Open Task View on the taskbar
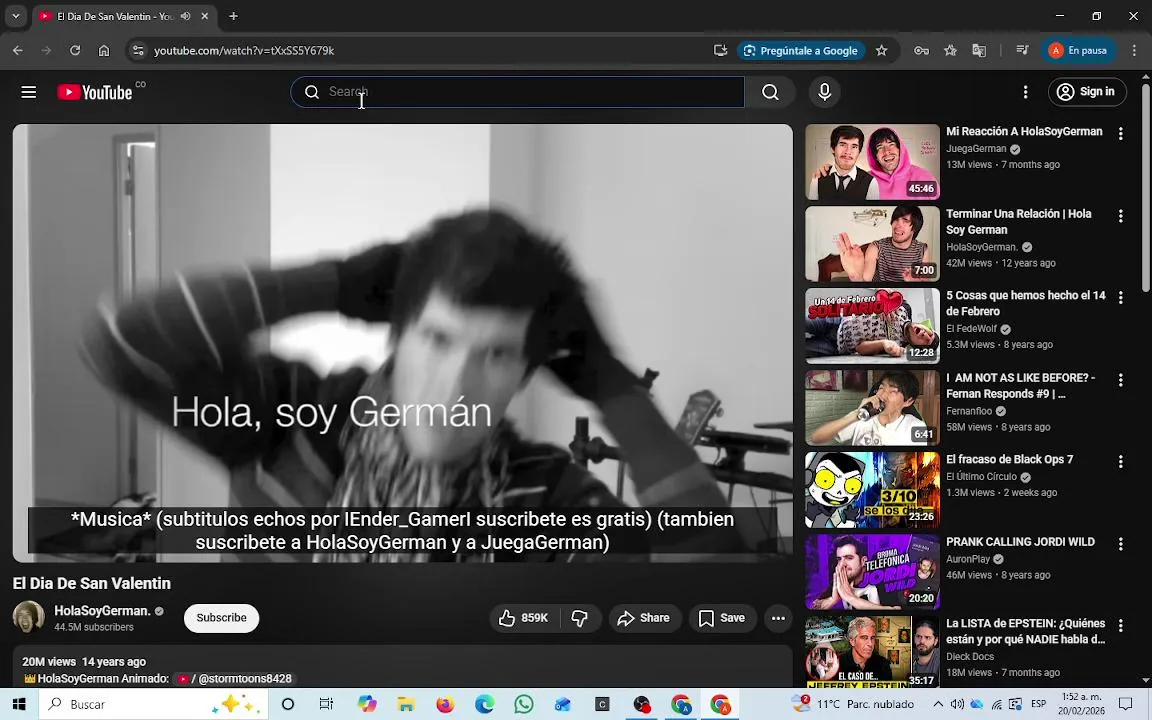 click(x=326, y=705)
